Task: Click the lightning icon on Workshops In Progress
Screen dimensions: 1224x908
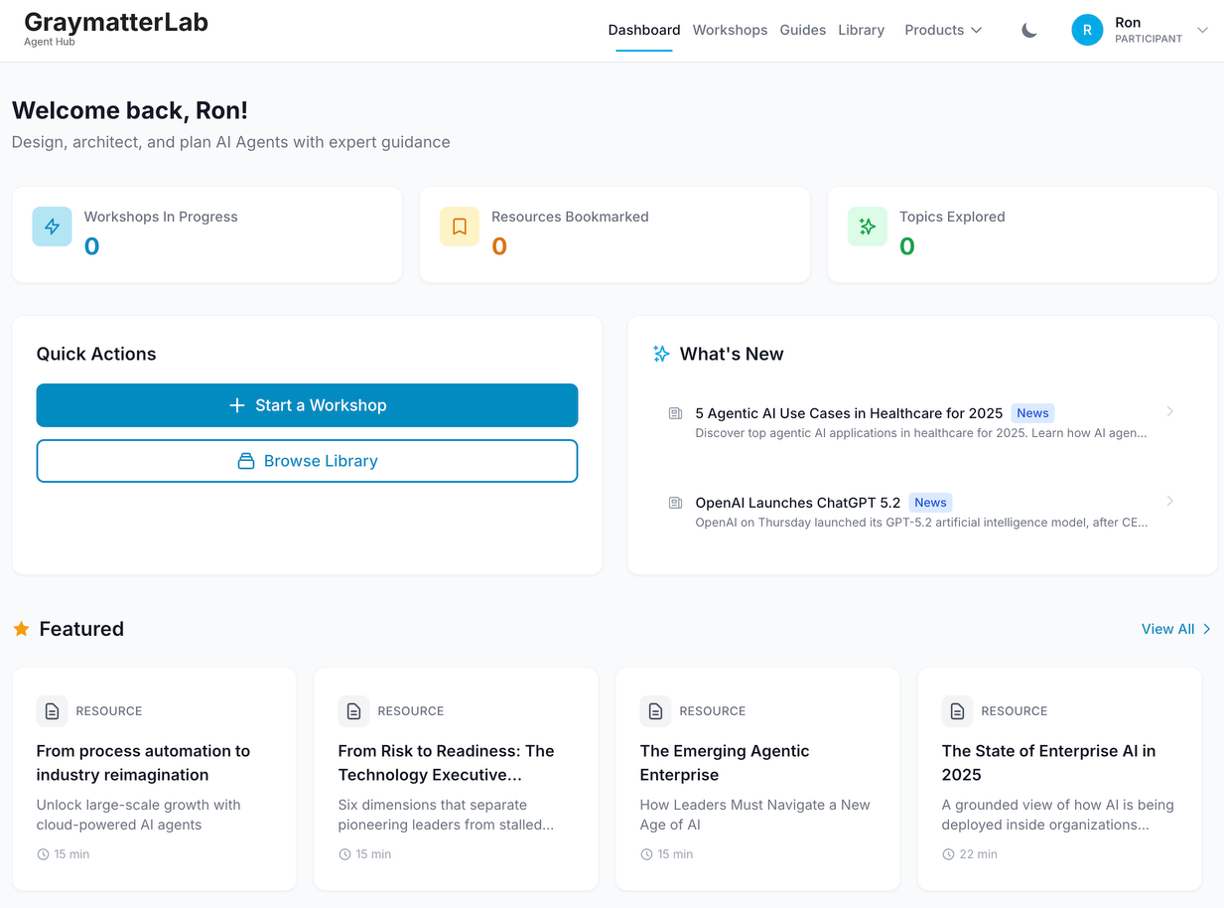Action: (x=52, y=227)
